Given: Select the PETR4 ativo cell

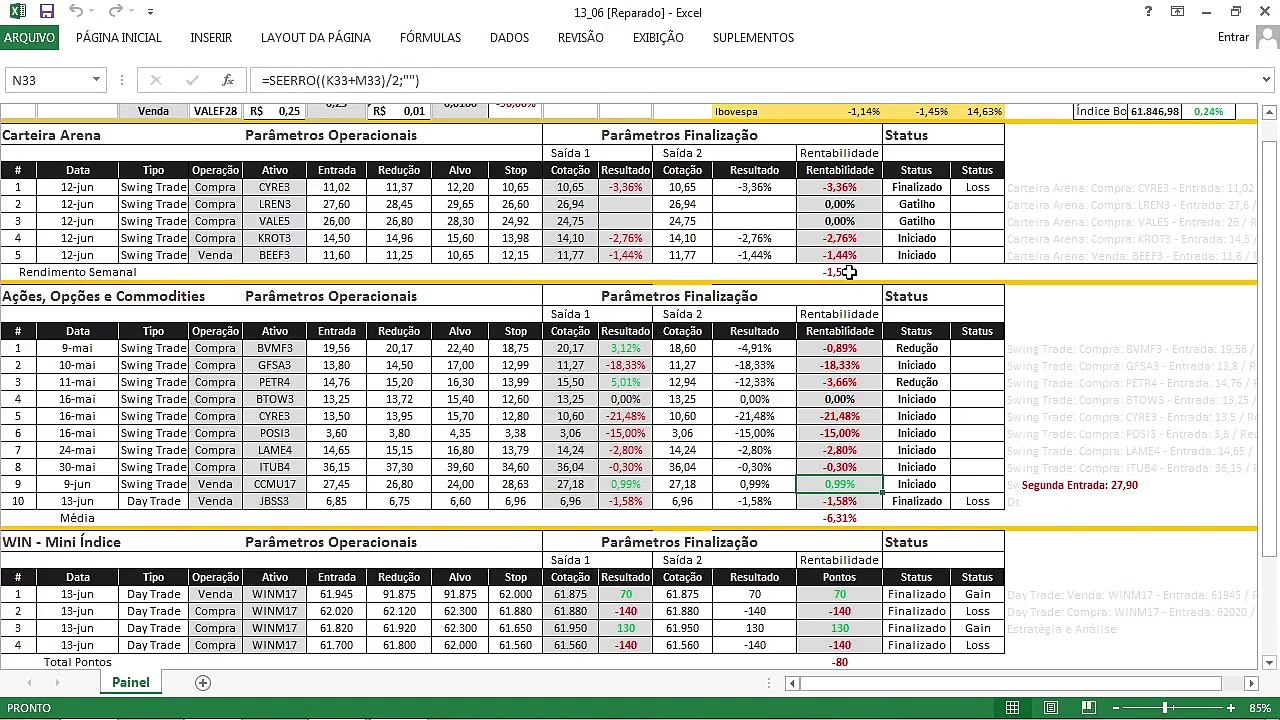Looking at the screenshot, I should (274, 382).
